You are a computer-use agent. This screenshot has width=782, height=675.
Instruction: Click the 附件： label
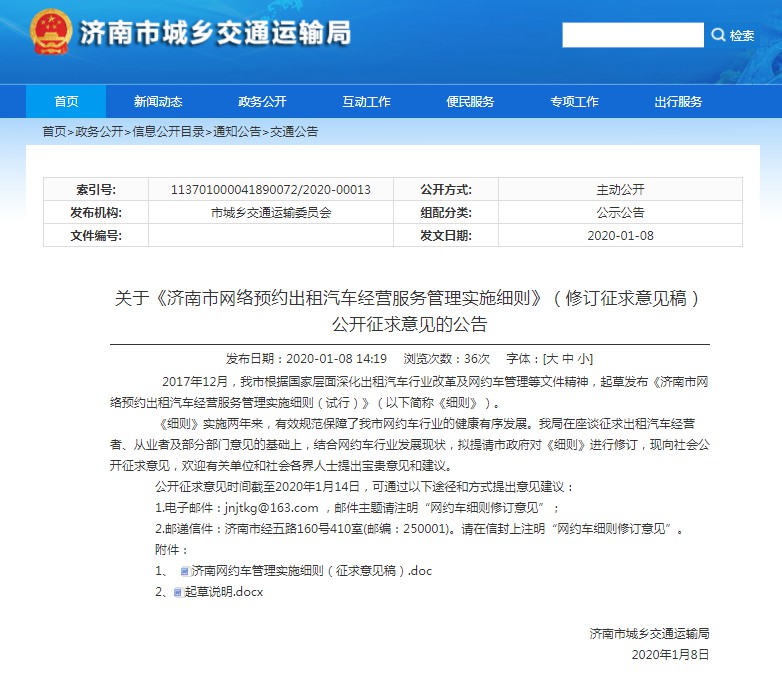click(172, 550)
